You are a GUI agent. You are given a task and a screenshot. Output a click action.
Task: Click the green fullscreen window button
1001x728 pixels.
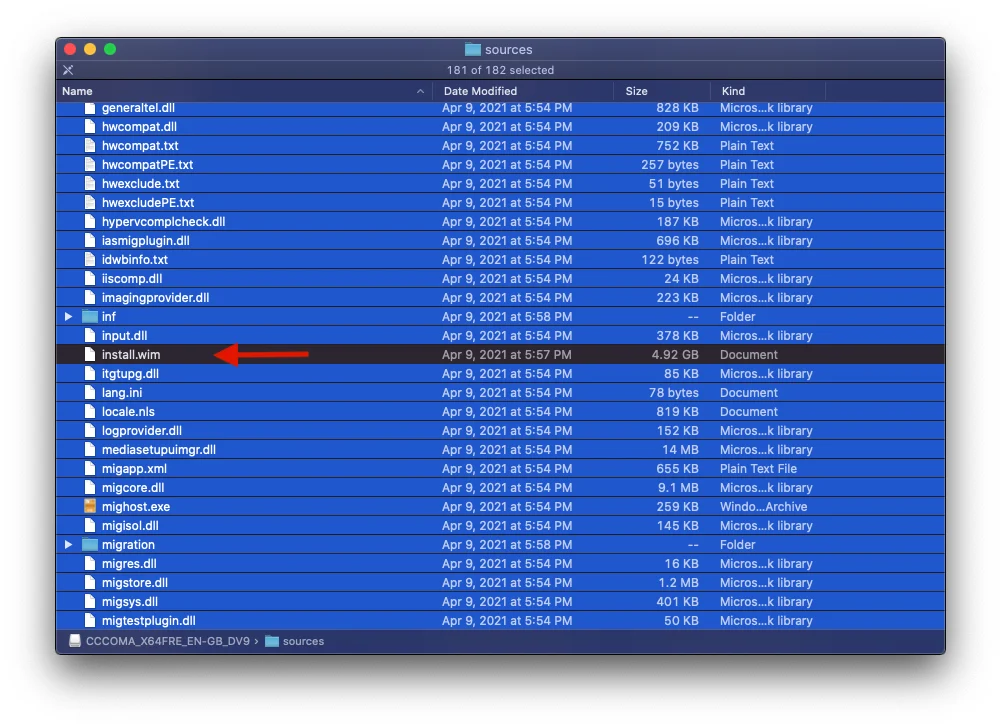(110, 49)
